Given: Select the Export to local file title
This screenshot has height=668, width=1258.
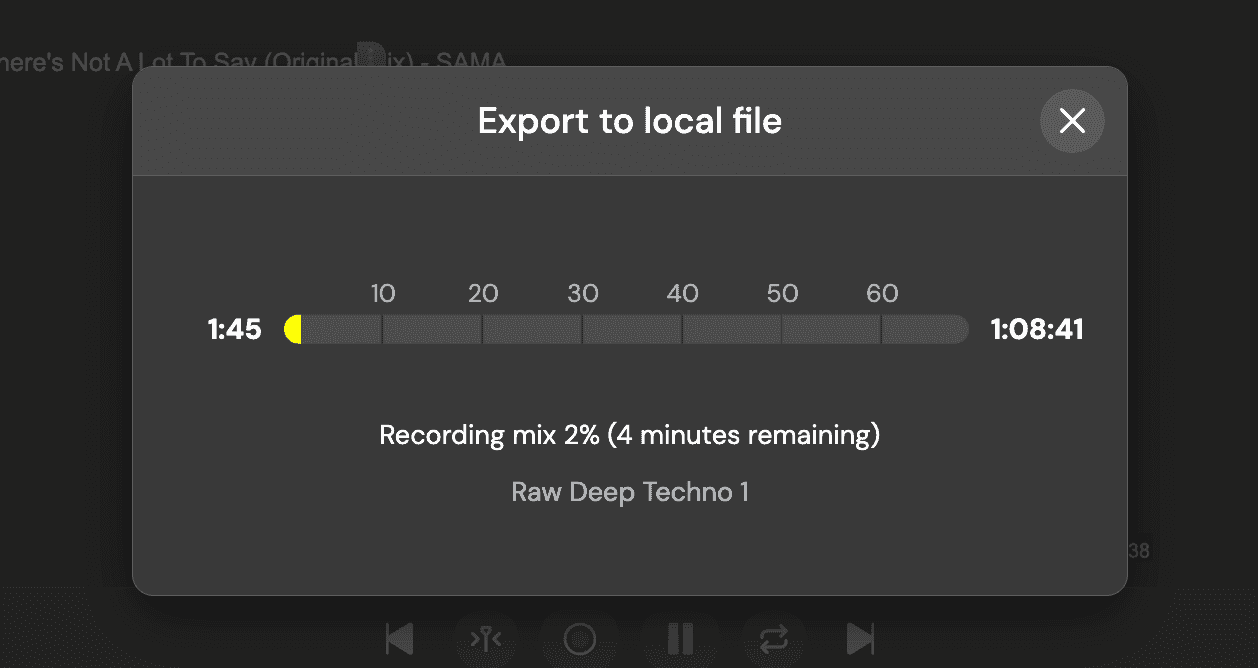Looking at the screenshot, I should (x=629, y=121).
